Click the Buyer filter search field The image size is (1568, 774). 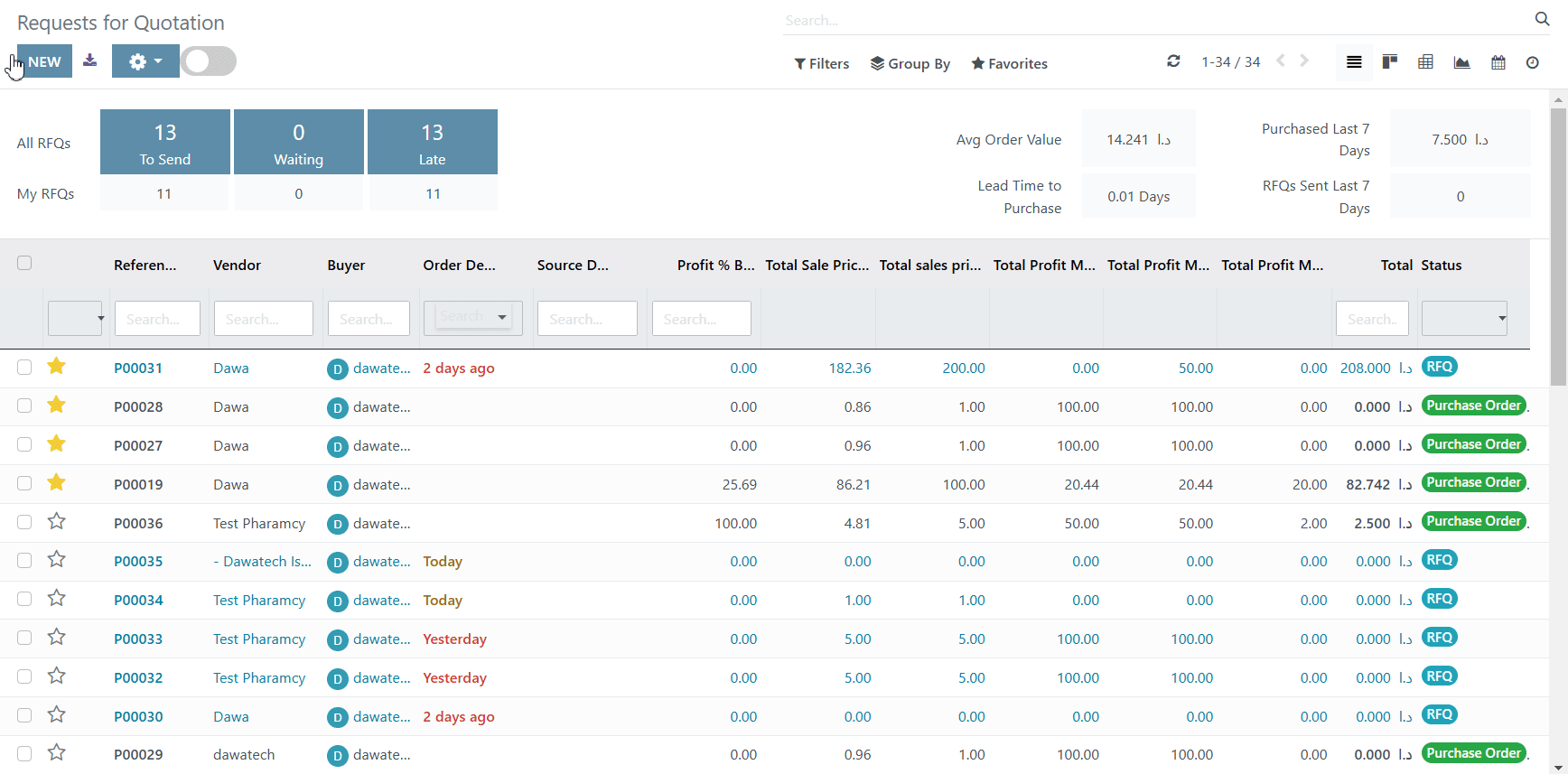pos(369,319)
